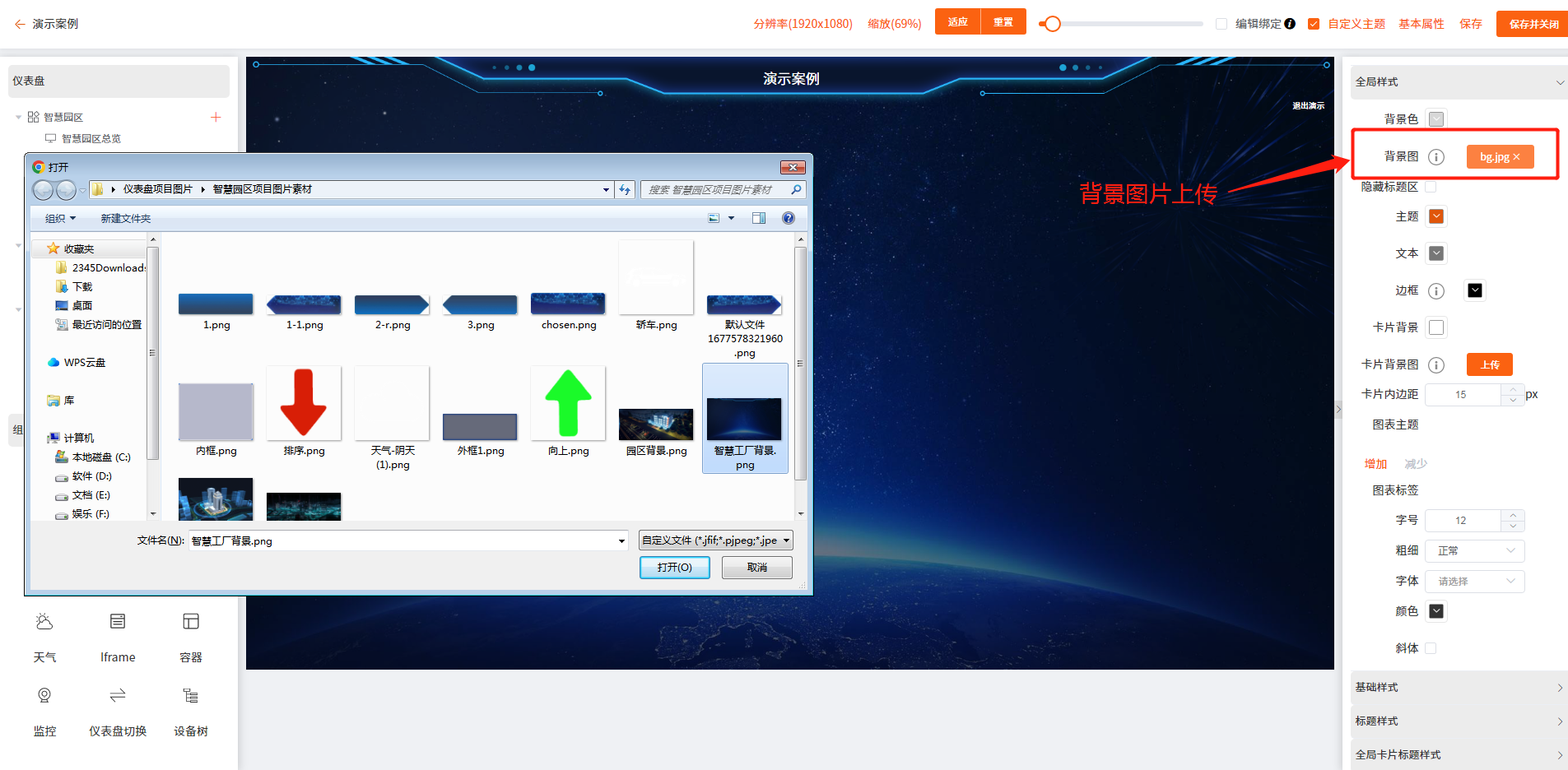This screenshot has height=770, width=1568.
Task: Open 本地磁盘 (C:) drive
Action: click(93, 457)
